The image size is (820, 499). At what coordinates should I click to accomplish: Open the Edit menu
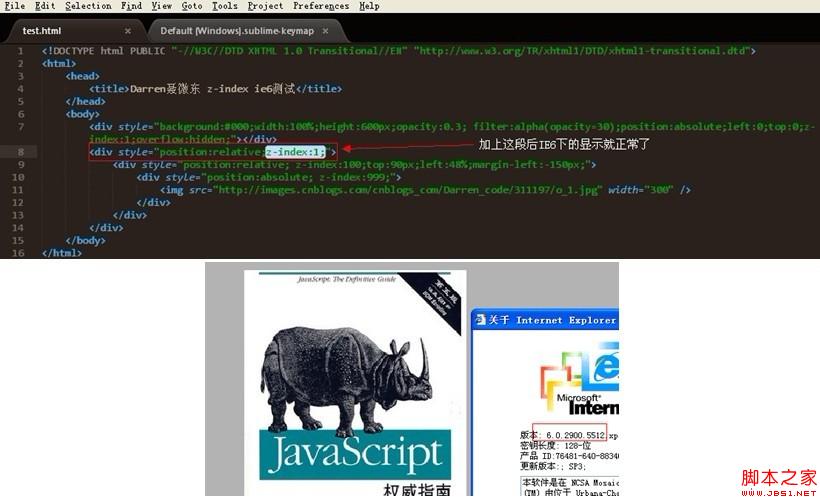(x=45, y=6)
